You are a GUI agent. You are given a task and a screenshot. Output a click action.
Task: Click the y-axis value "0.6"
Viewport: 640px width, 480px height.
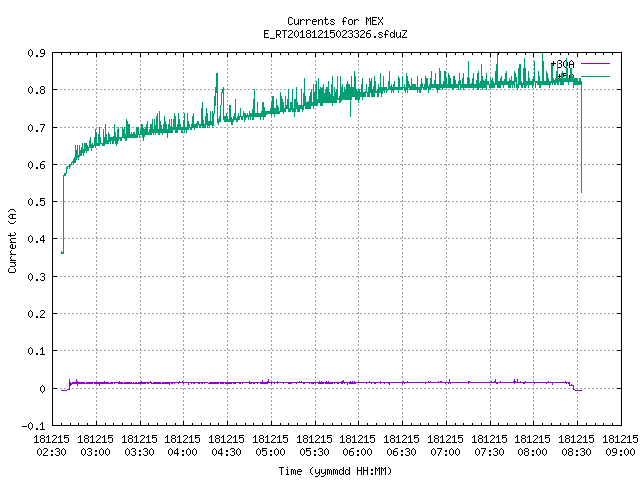click(x=36, y=165)
